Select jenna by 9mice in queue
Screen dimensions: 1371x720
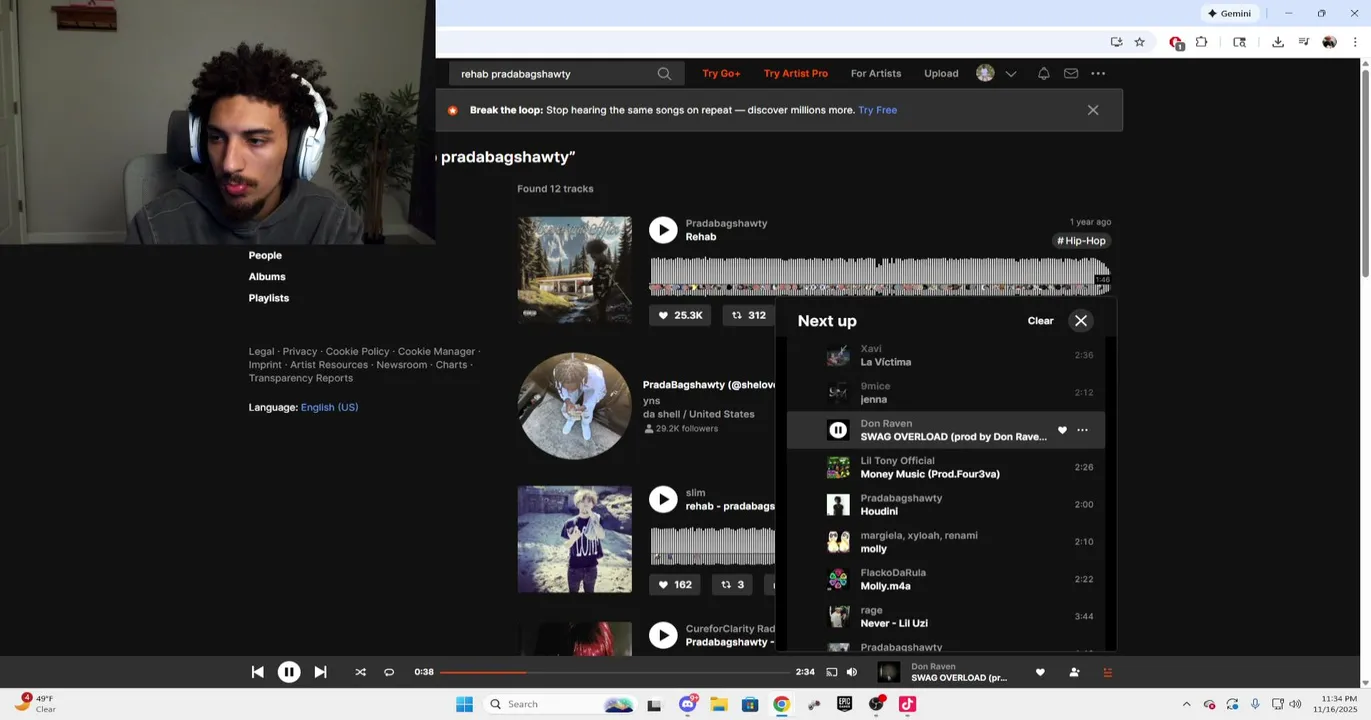click(946, 393)
